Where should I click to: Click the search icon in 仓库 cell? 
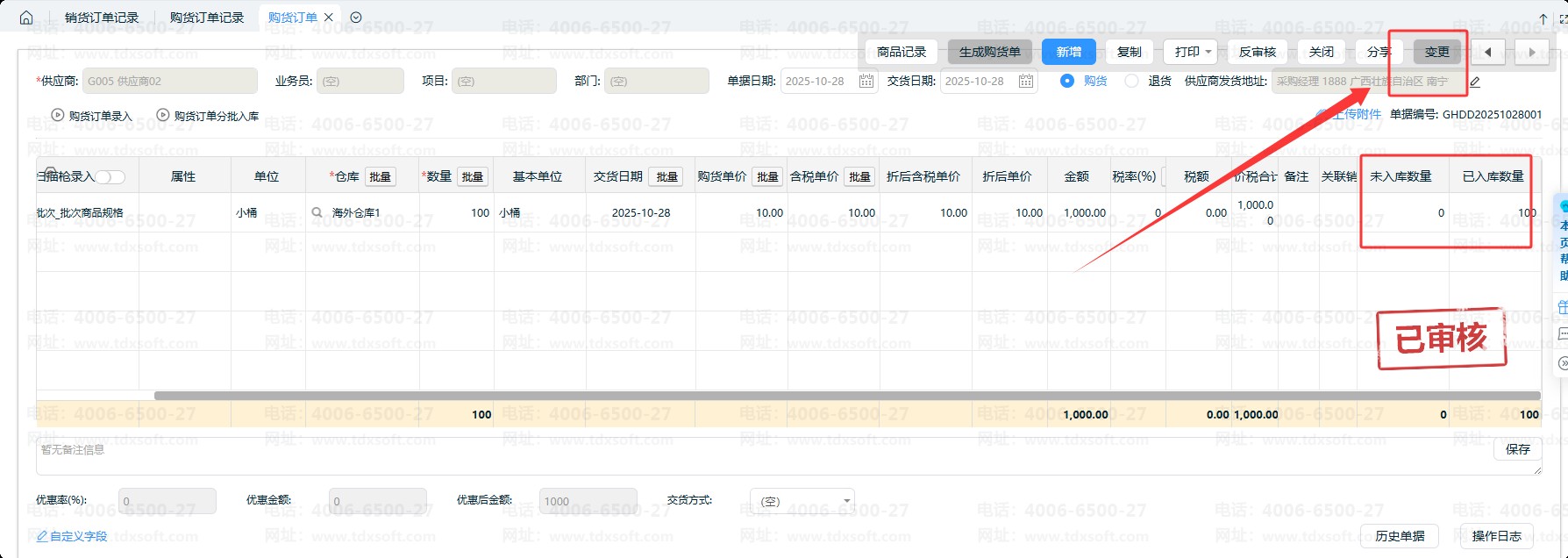pos(317,213)
